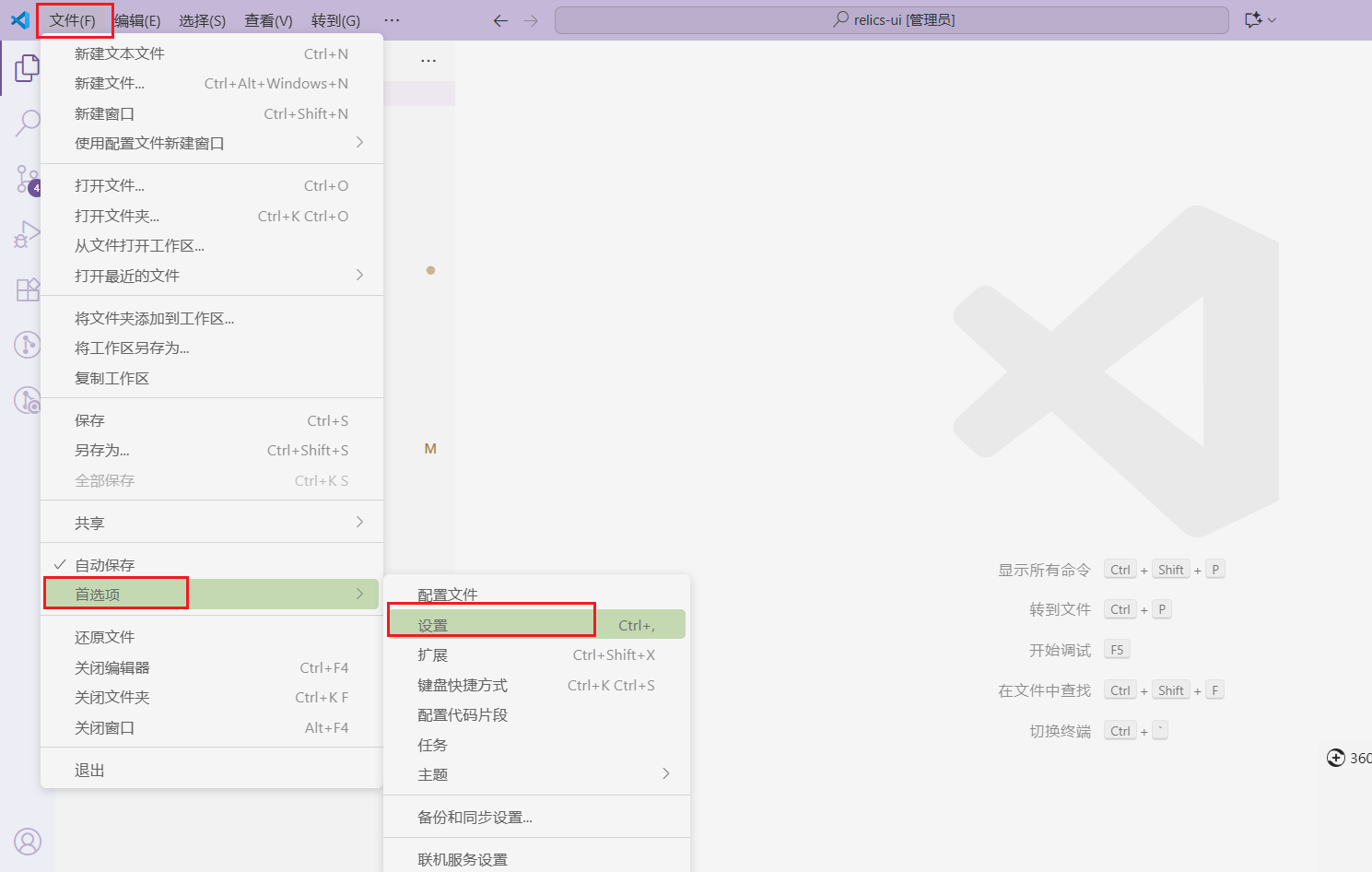Open 任务 submenu entry
This screenshot has height=872, width=1372.
(x=536, y=745)
